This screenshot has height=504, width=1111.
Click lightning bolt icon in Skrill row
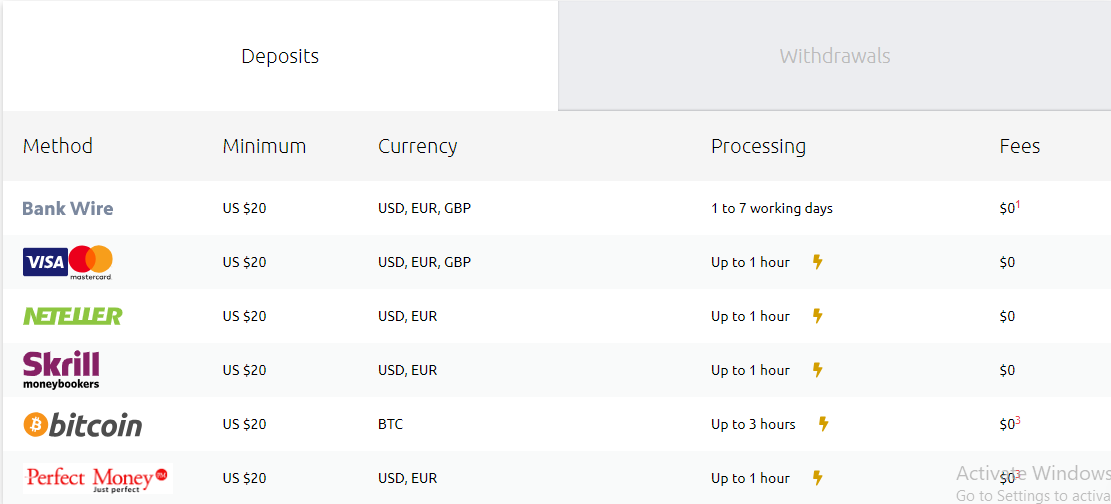pos(818,370)
